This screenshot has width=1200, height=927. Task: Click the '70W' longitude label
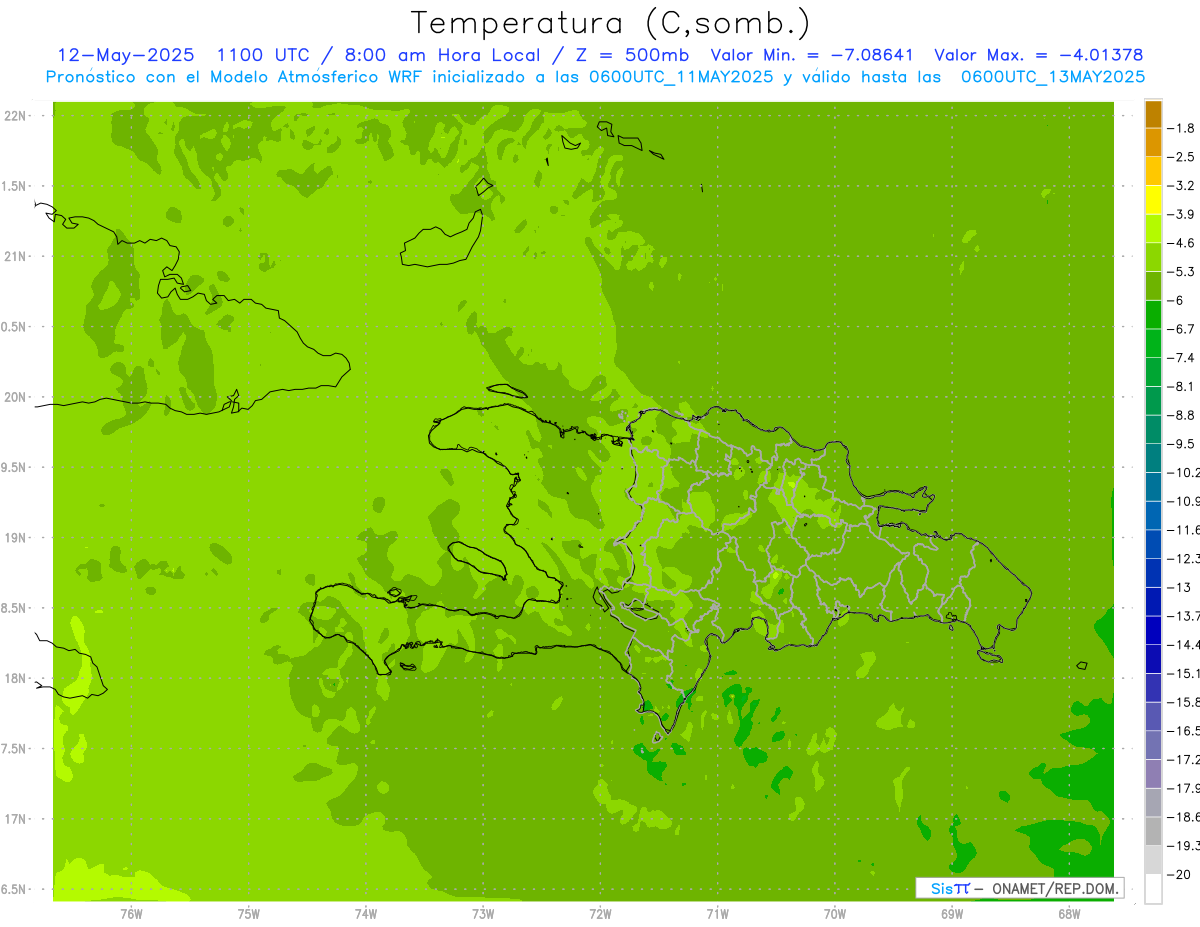tap(835, 913)
